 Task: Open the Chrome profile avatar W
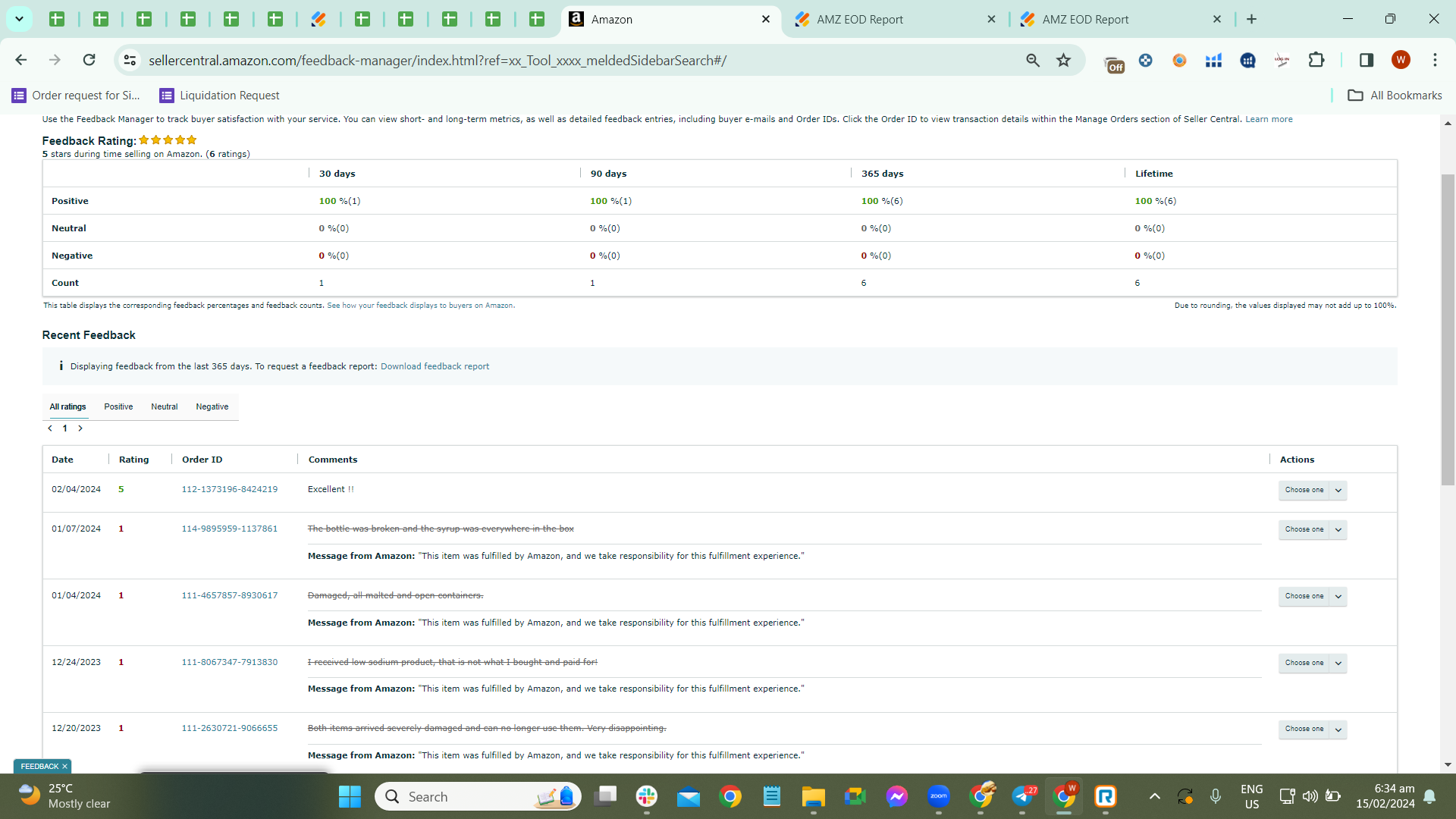coord(1401,60)
